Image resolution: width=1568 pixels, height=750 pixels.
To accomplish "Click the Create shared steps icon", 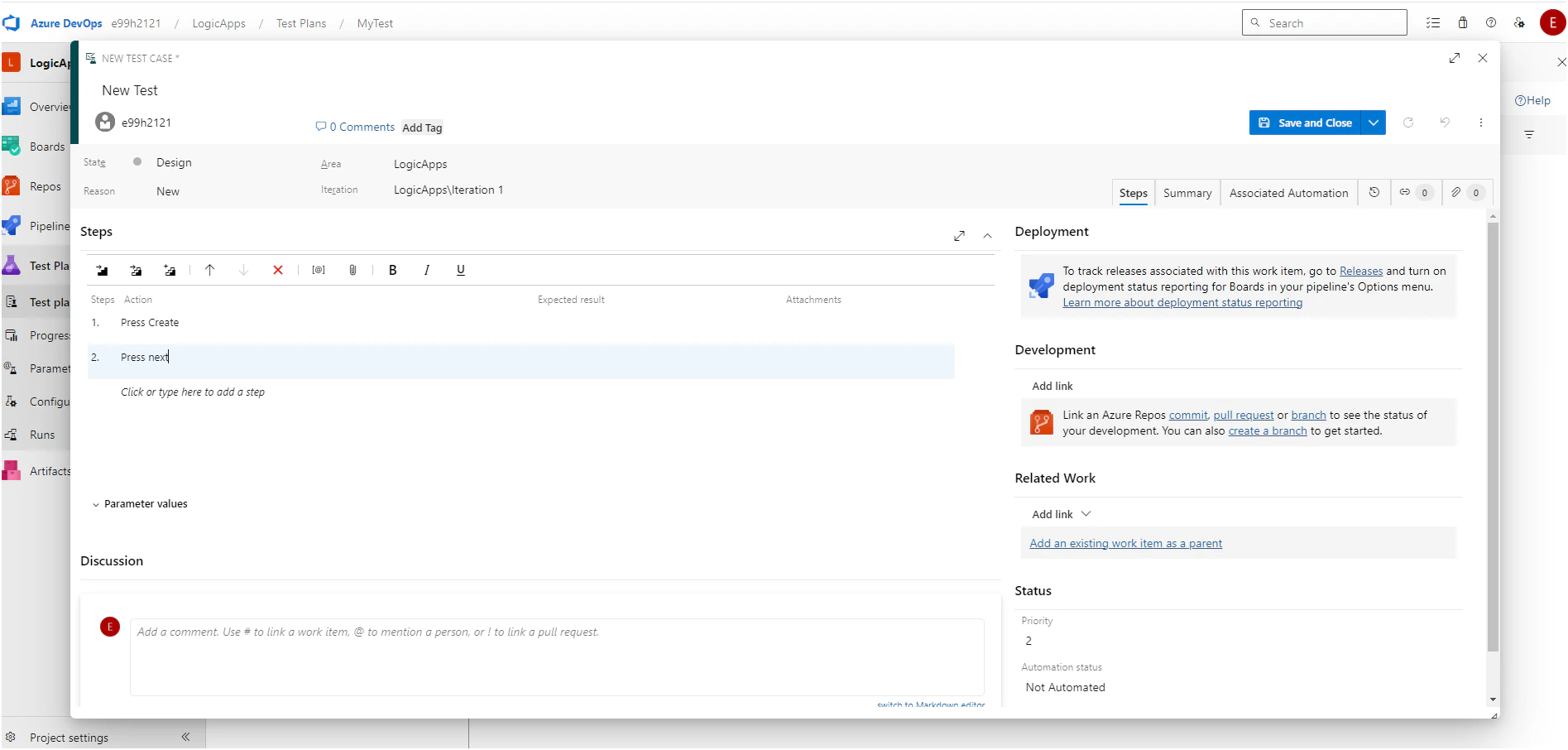I will [x=170, y=271].
